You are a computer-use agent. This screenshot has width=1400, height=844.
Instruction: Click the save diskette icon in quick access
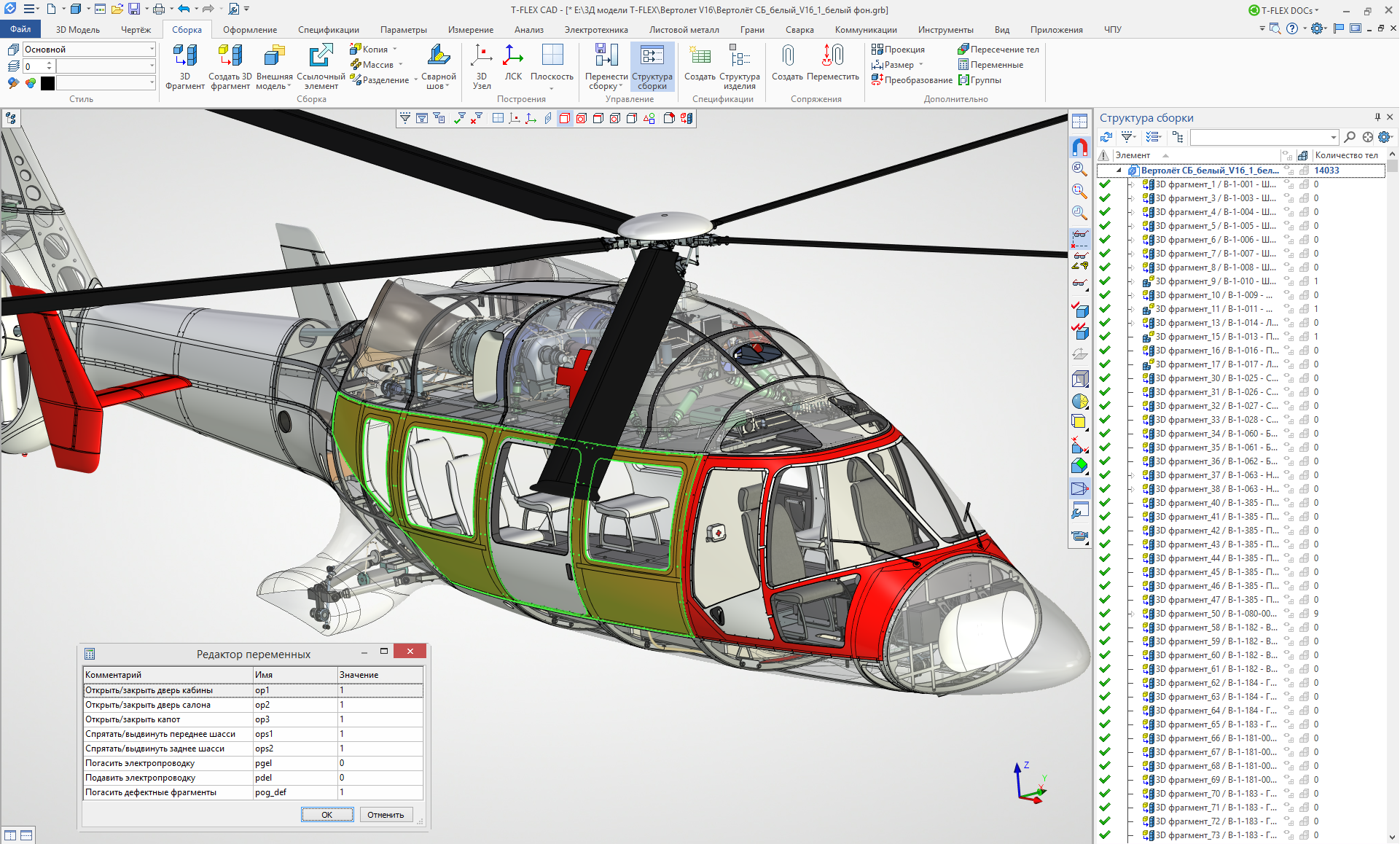(x=134, y=9)
